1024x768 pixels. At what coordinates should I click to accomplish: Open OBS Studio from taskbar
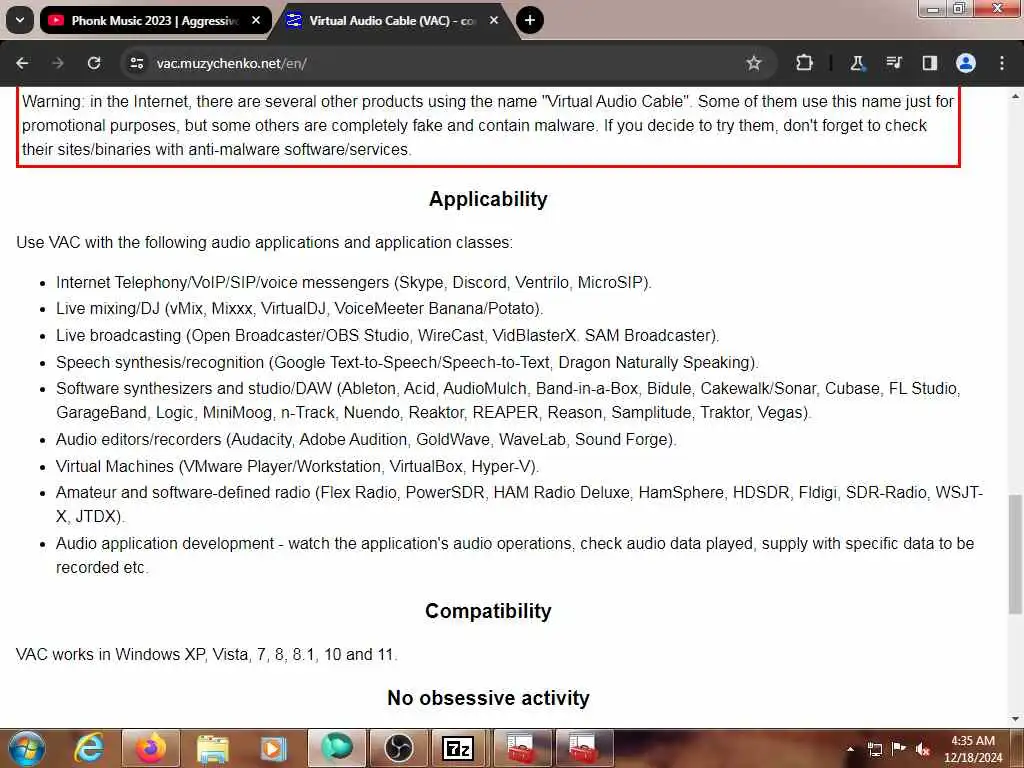[398, 748]
